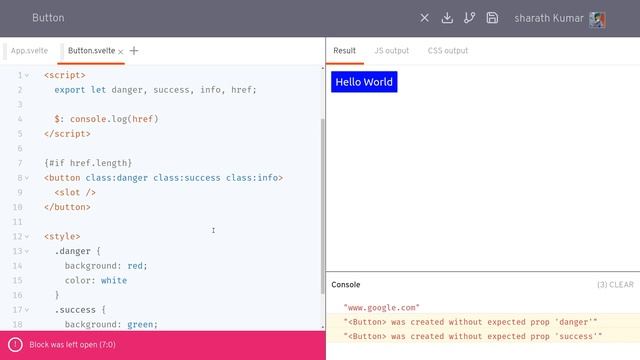The image size is (640, 360).
Task: Open sharath Kumar account name
Action: pos(549,18)
